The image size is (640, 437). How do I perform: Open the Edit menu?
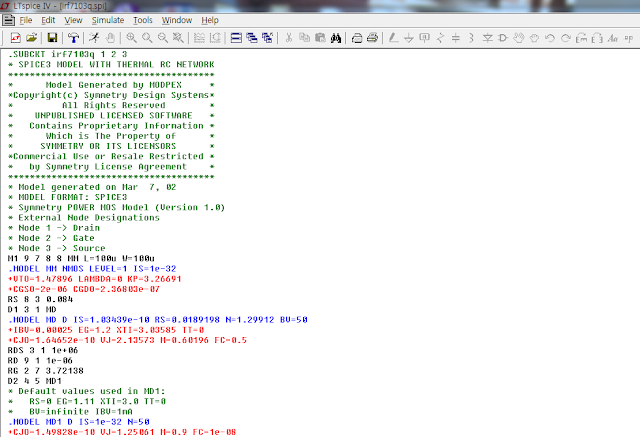pyautogui.click(x=48, y=20)
